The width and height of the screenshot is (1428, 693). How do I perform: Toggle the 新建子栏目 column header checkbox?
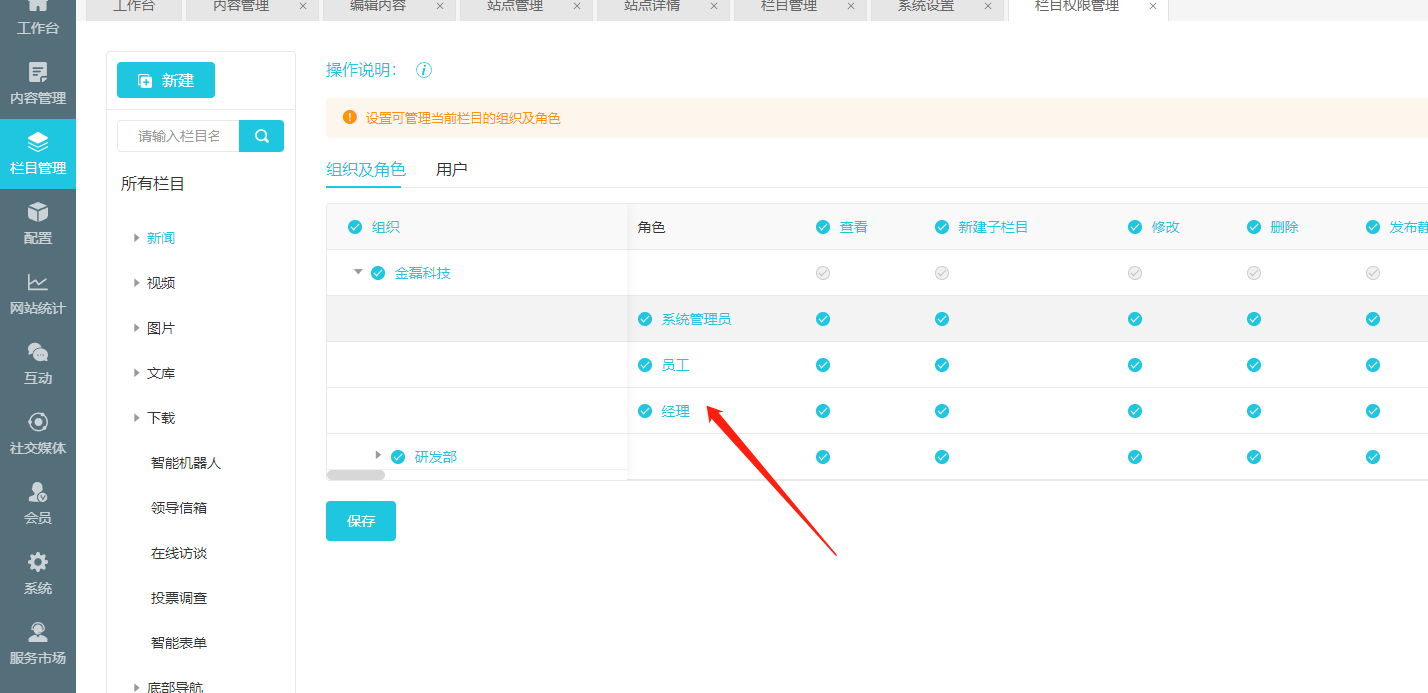pos(942,227)
